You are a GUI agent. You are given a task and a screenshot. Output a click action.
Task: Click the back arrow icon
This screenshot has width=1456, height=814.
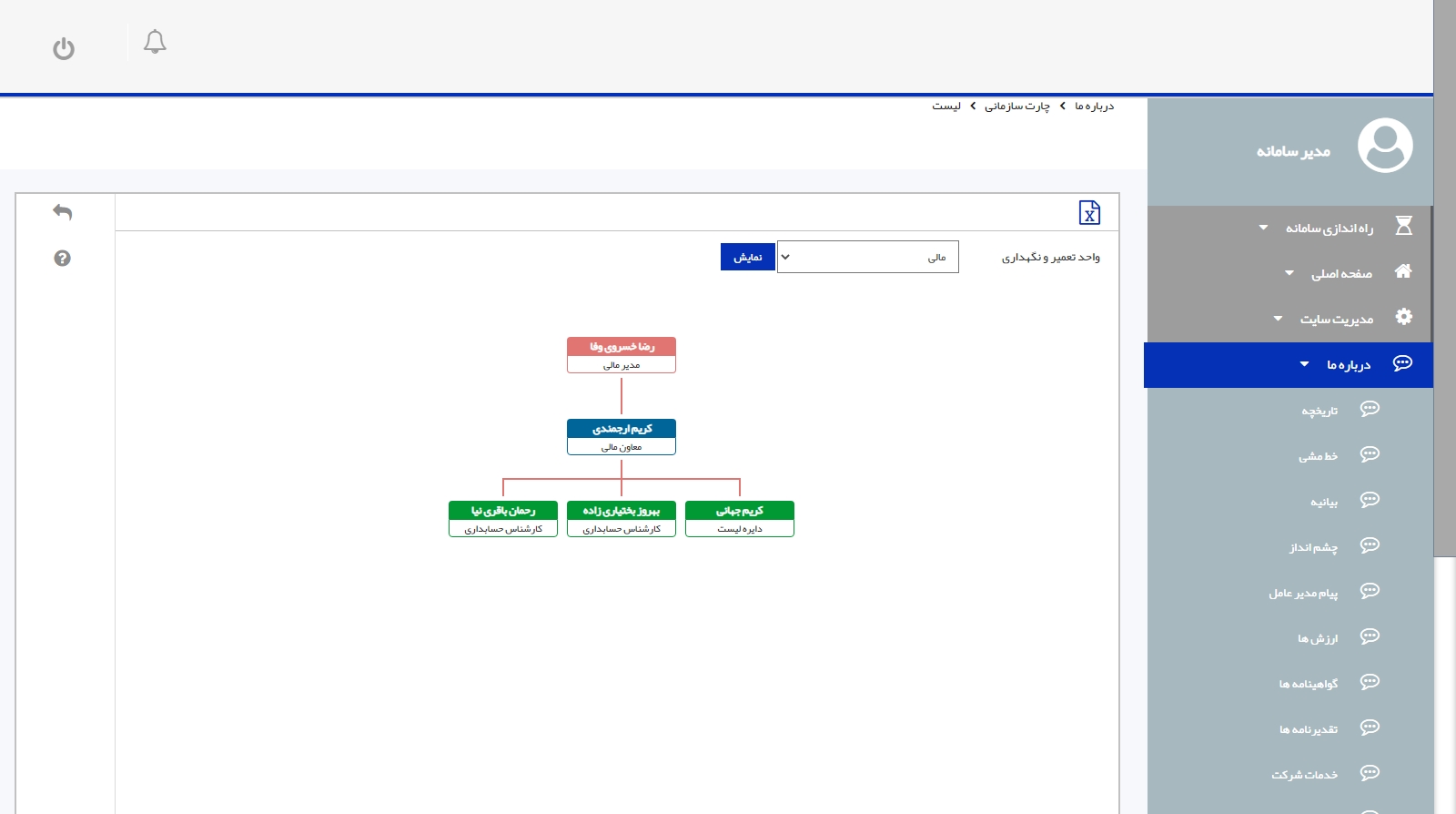(x=62, y=212)
